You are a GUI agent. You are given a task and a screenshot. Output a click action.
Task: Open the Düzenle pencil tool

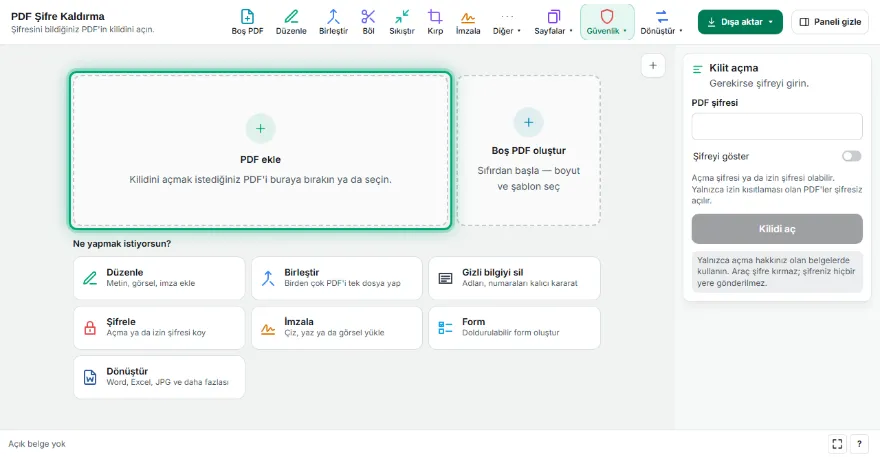tap(291, 22)
